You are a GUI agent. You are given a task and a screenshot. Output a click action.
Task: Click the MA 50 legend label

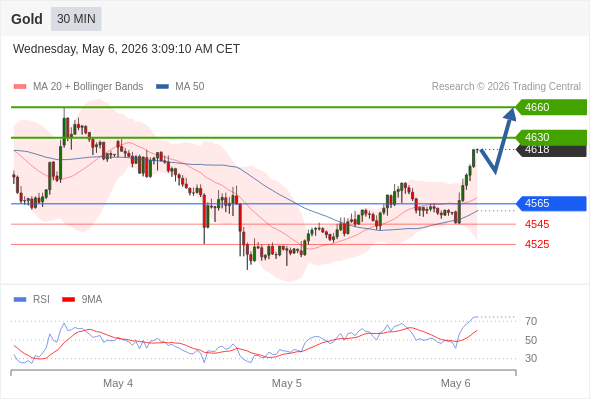190,87
